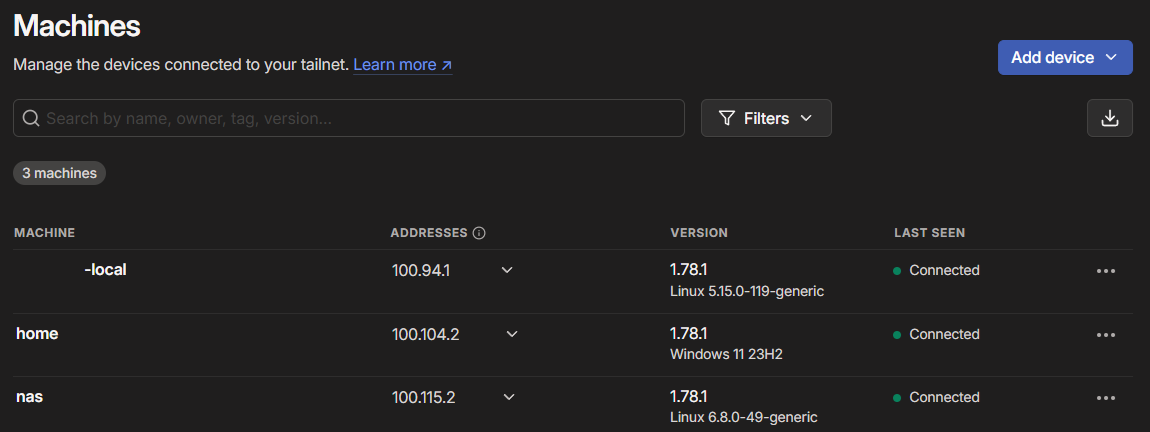Click the Connected status of nas
Viewport: 1150px width, 432px height.
tap(943, 397)
